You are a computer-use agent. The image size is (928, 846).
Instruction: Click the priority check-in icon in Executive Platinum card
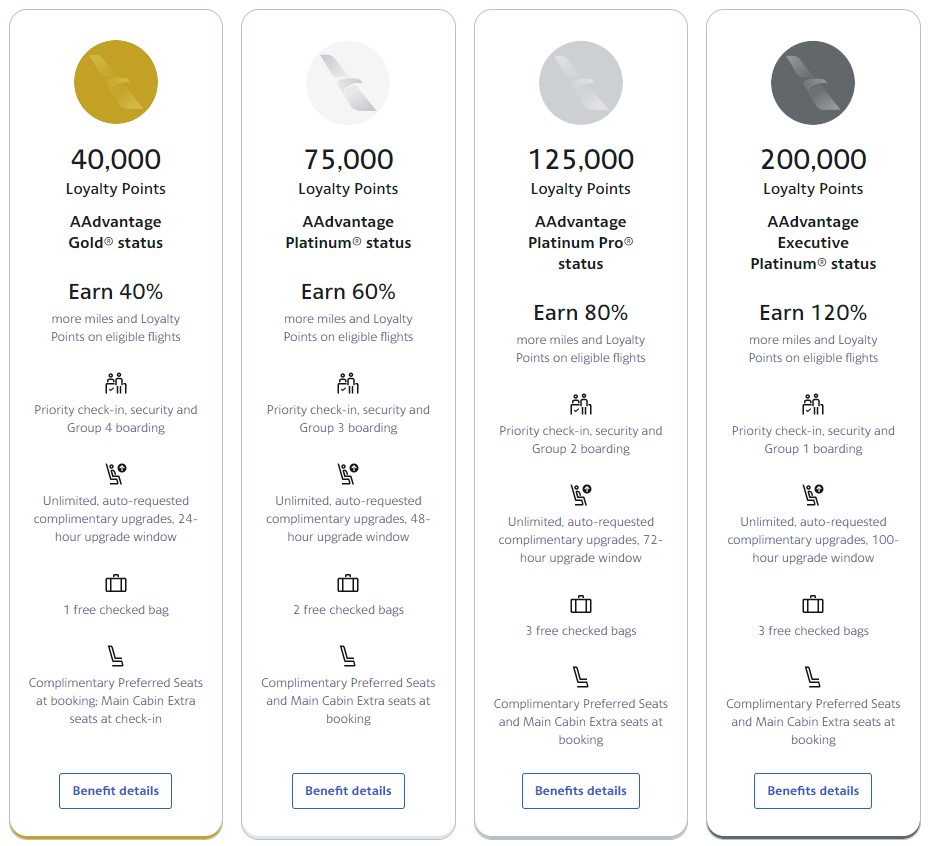(813, 404)
